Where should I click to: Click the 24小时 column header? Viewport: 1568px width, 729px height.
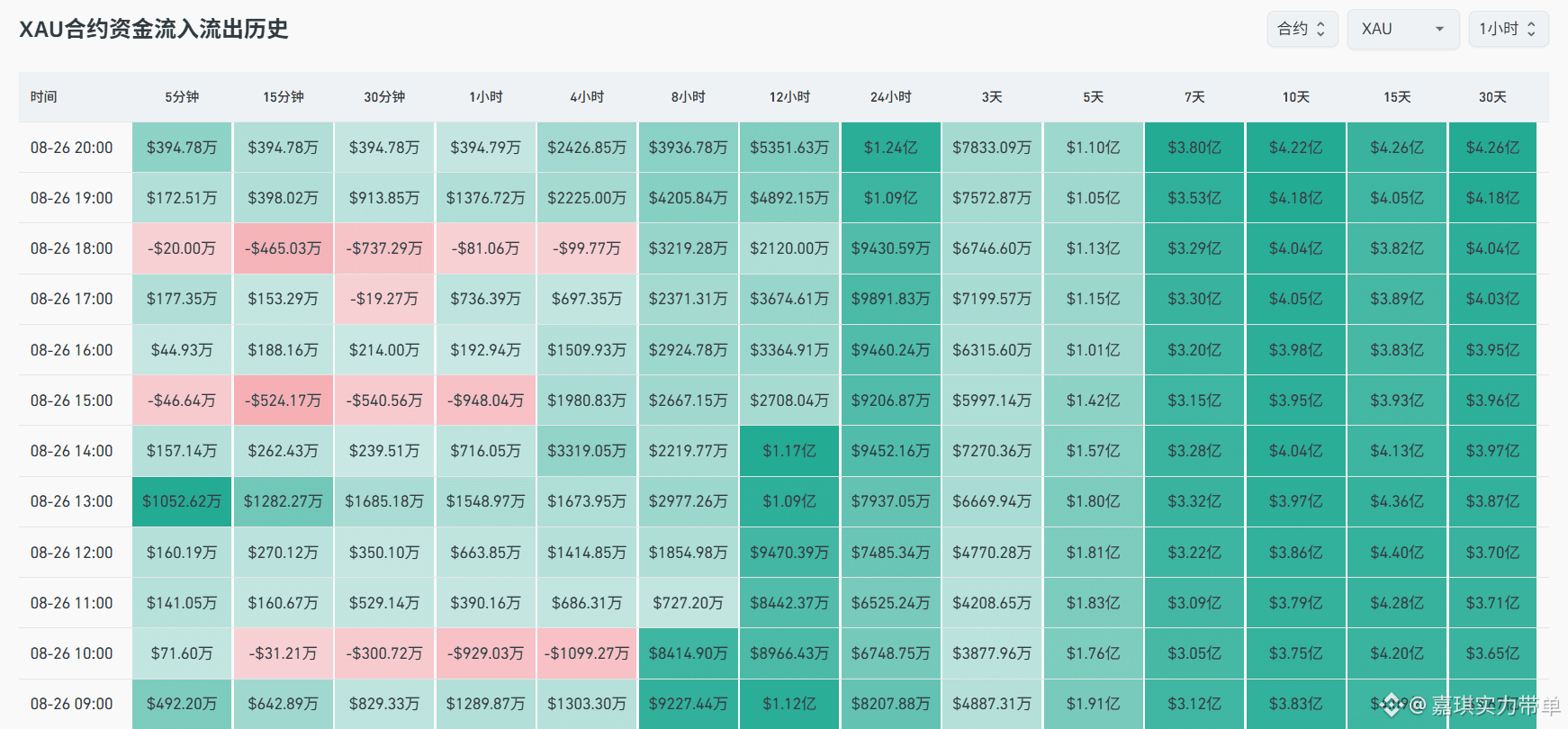tap(891, 97)
